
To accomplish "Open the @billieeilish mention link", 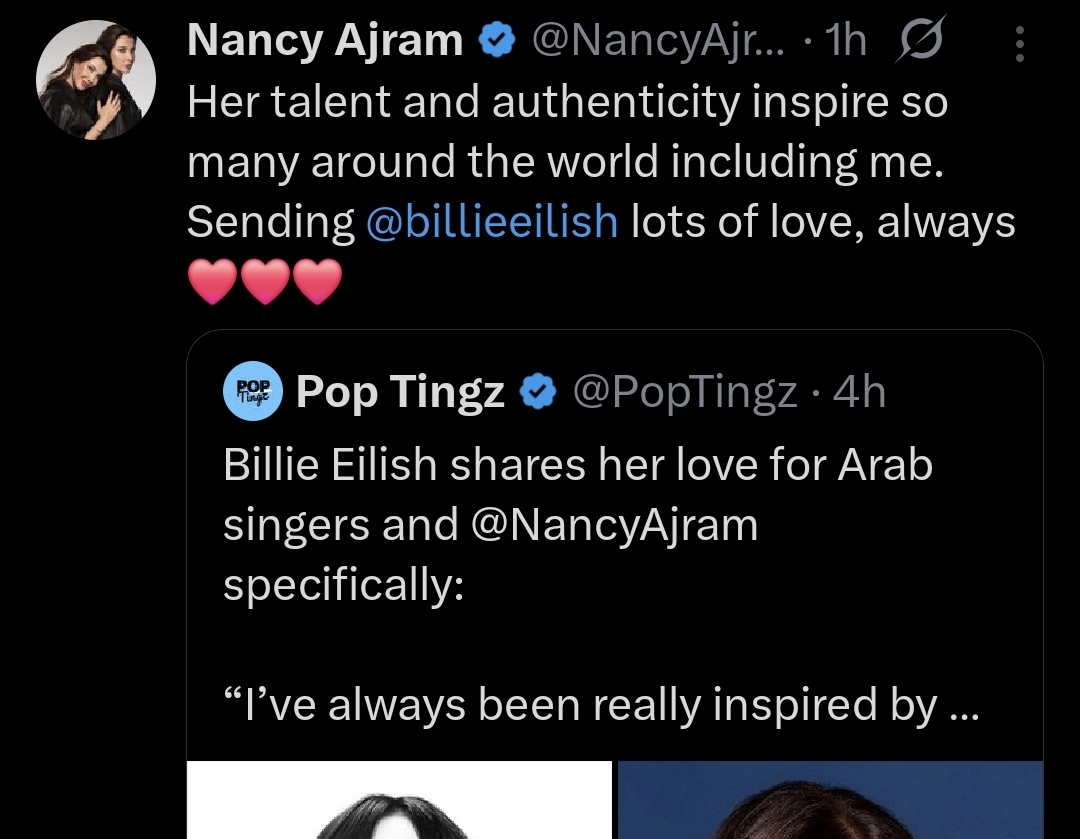I will click(x=492, y=222).
